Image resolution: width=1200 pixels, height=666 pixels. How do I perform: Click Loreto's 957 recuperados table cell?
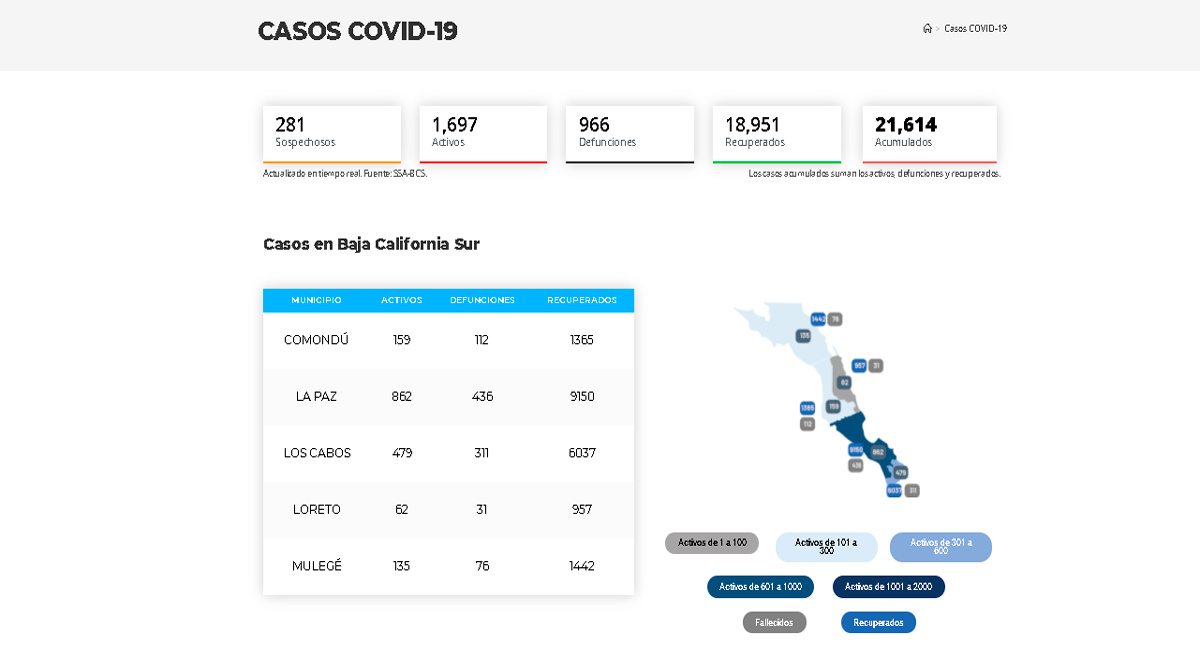(x=582, y=509)
